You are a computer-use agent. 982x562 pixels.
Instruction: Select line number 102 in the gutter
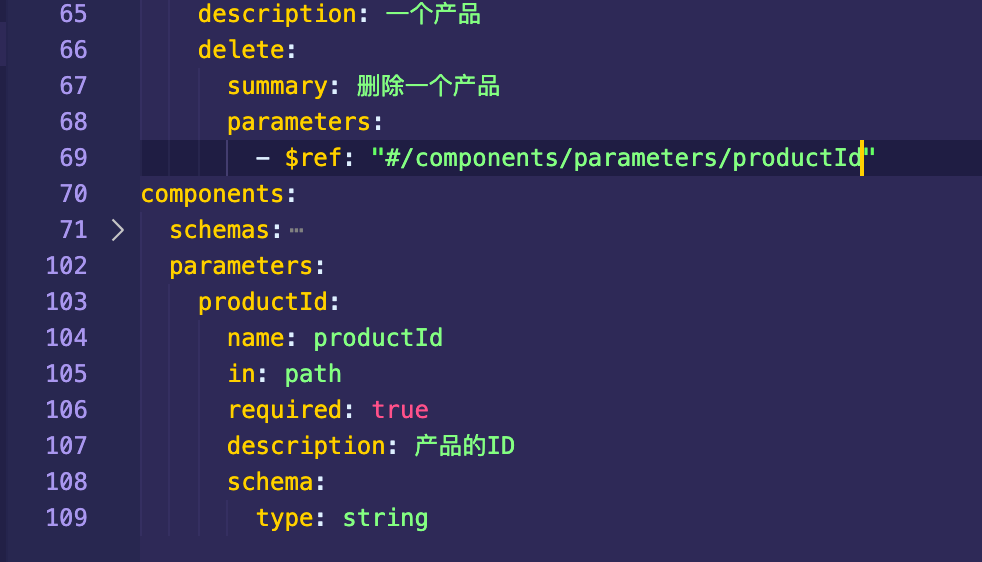(67, 266)
